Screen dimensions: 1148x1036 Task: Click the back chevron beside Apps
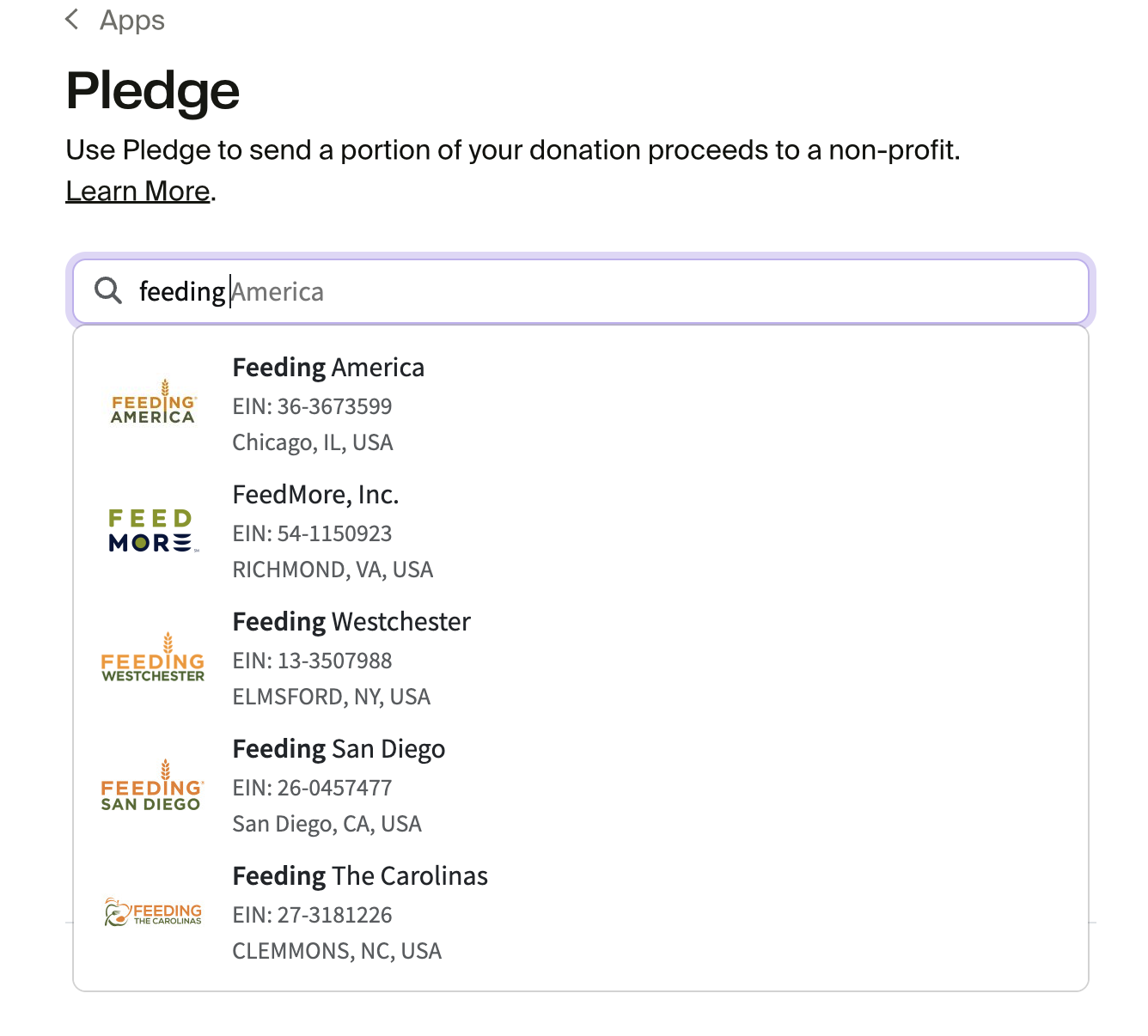(72, 20)
